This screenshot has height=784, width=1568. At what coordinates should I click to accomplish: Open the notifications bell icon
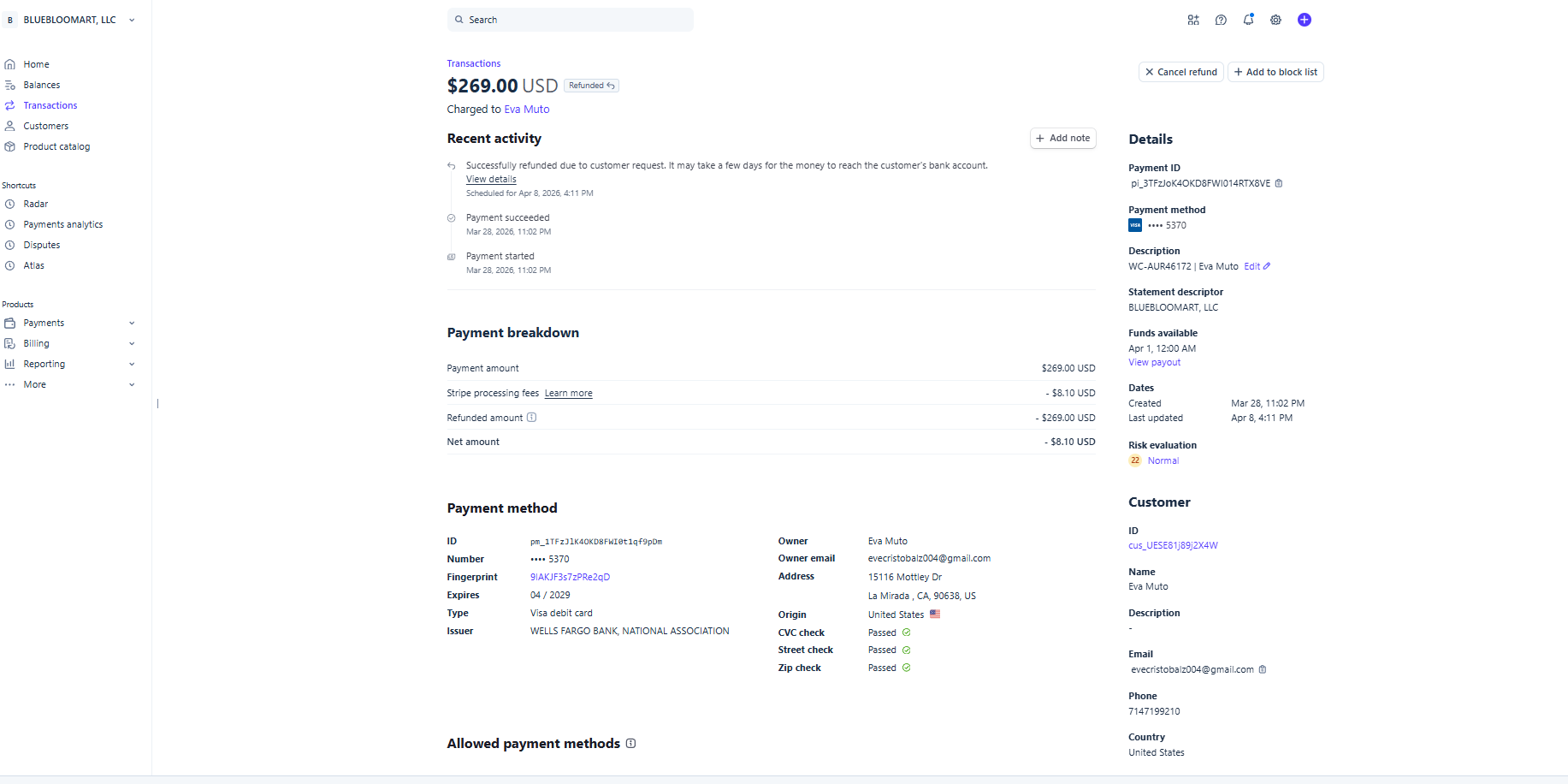click(x=1248, y=20)
